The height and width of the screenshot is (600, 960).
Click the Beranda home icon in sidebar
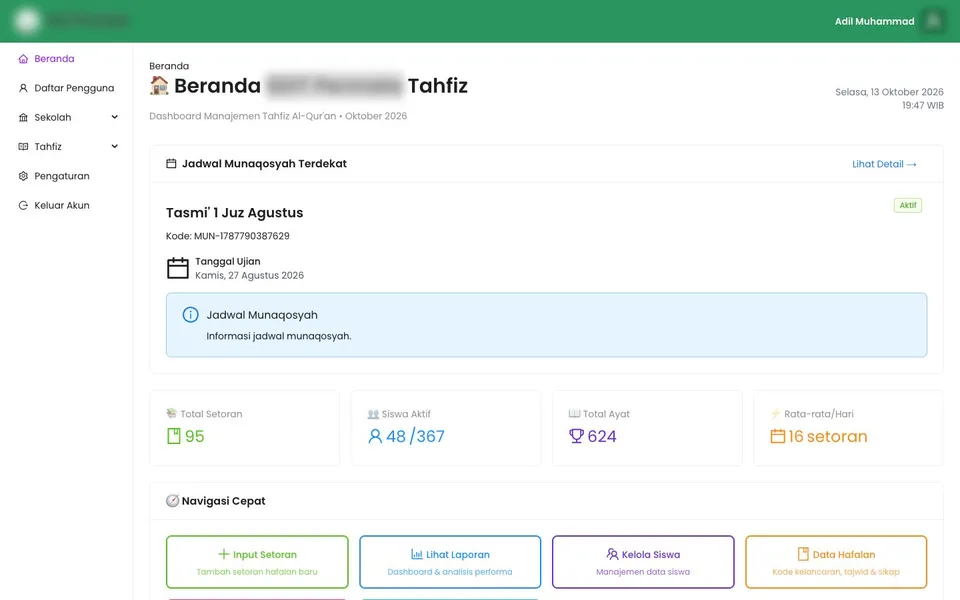(x=23, y=59)
